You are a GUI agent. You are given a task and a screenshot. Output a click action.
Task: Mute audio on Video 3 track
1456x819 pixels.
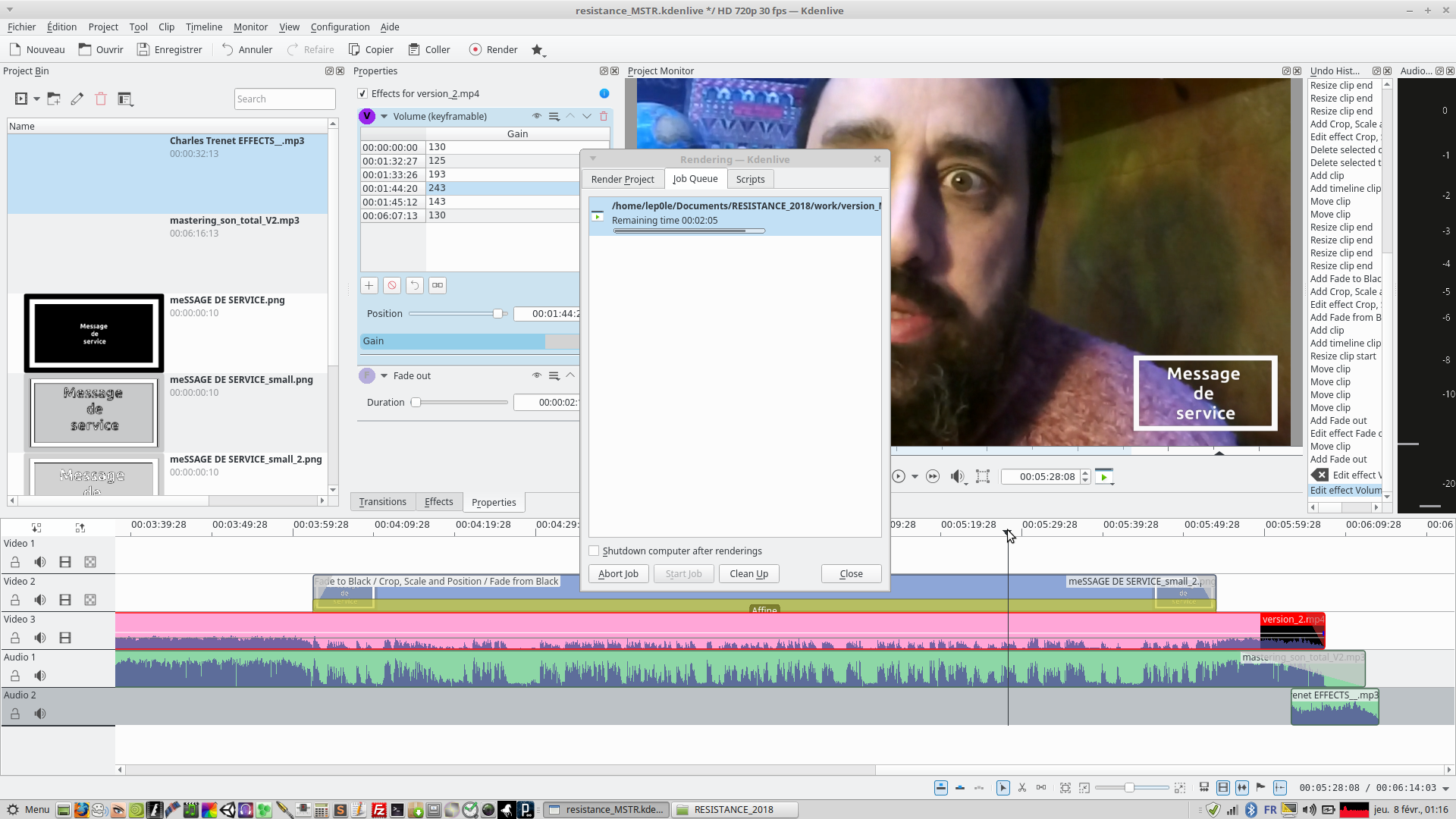[x=40, y=638]
